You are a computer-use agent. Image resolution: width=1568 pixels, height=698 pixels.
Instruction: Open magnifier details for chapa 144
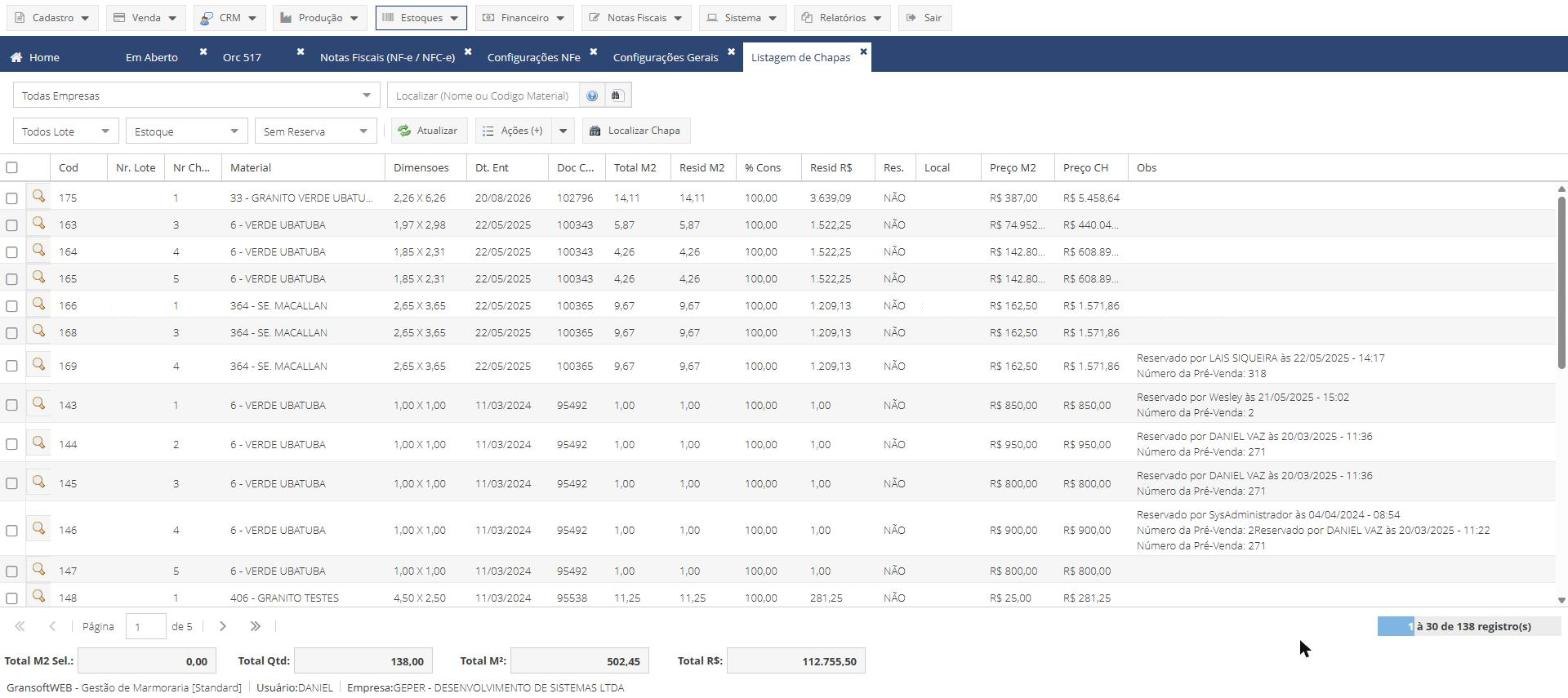coord(38,443)
